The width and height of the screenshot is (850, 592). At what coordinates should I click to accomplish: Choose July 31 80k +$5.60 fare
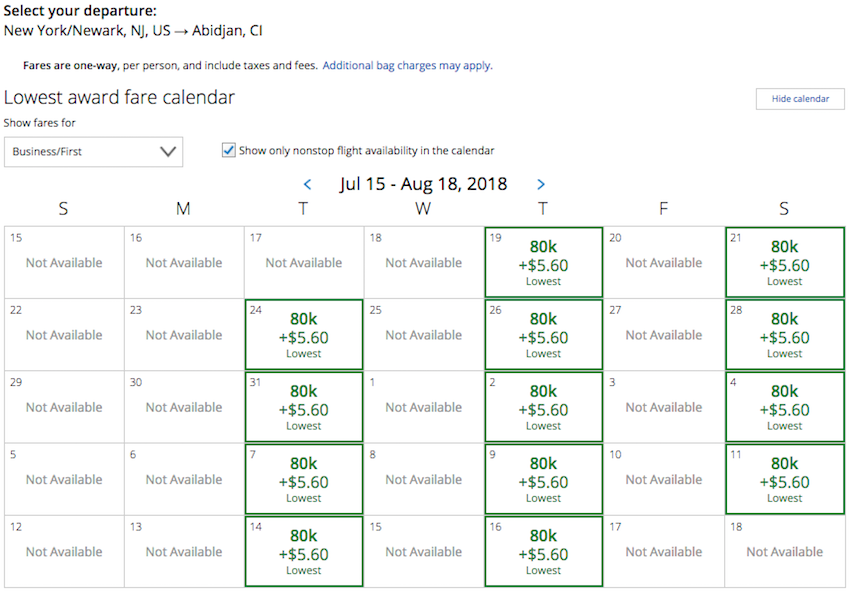[304, 406]
